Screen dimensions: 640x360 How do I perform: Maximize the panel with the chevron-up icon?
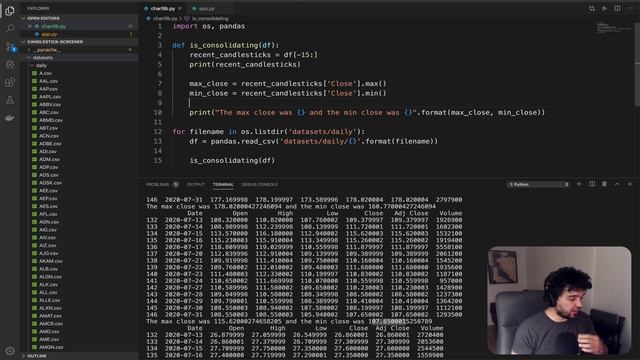tap(617, 184)
